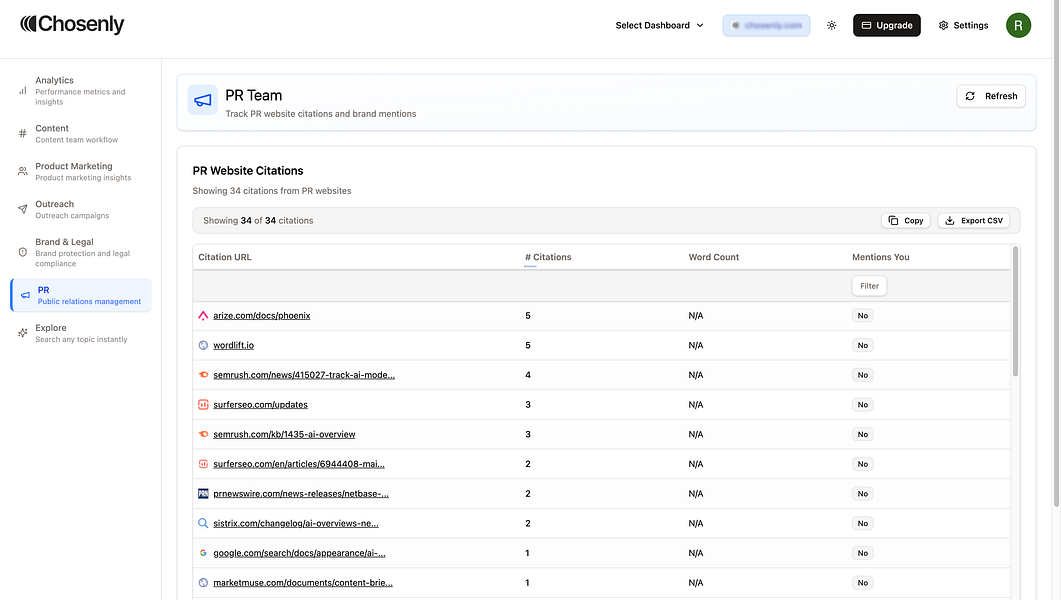This screenshot has width=1061, height=600.
Task: Click the prnewswire.com favicon icon
Action: point(203,494)
